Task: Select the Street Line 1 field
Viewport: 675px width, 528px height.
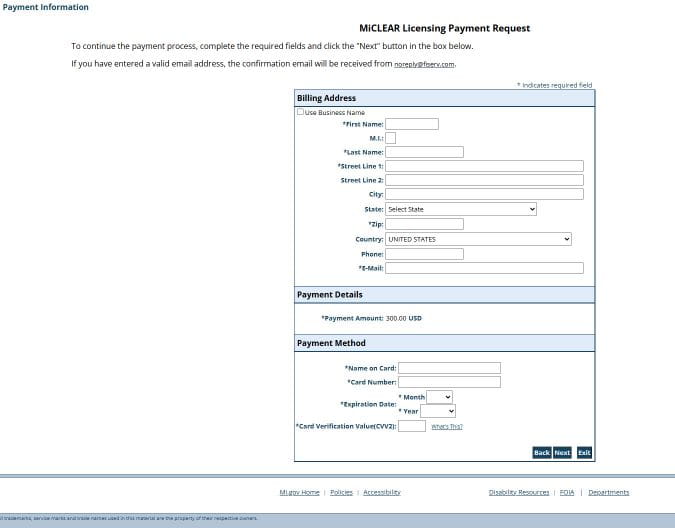Action: point(484,166)
